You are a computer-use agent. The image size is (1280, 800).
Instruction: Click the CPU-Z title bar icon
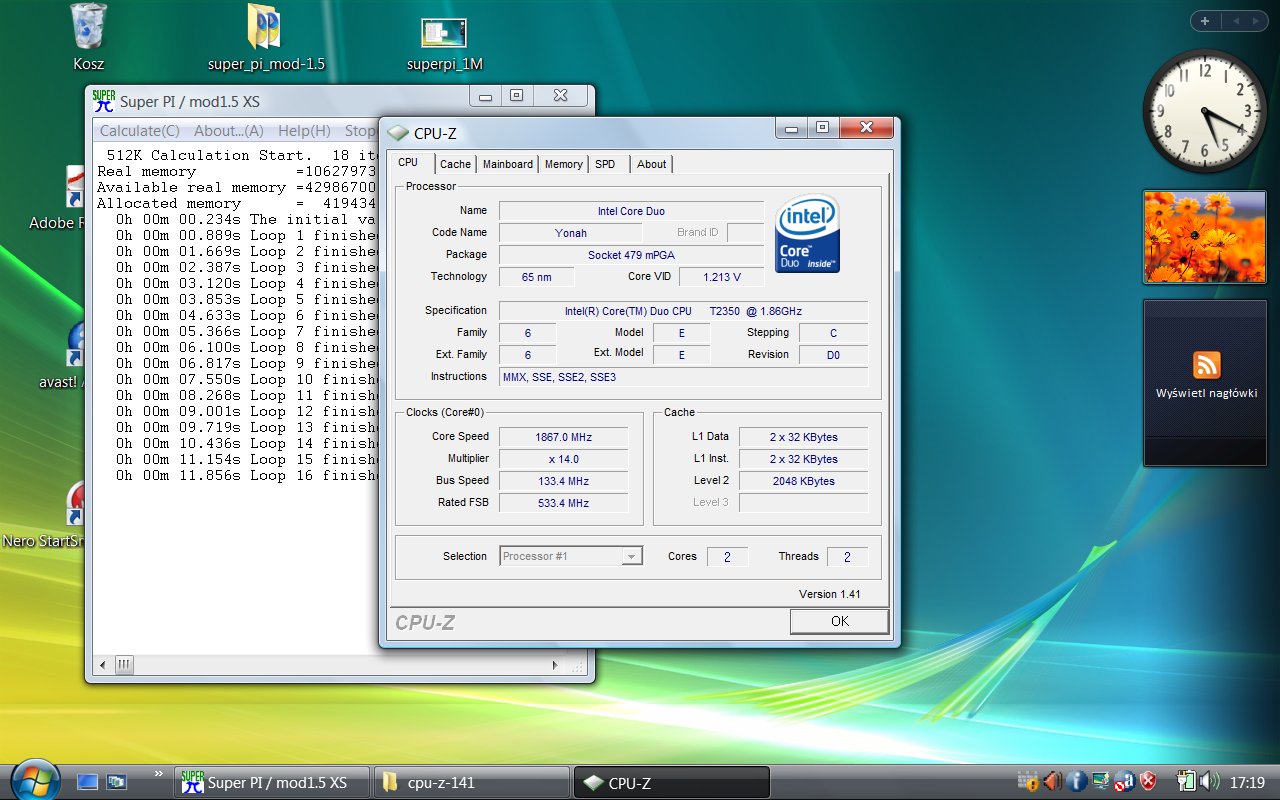398,133
